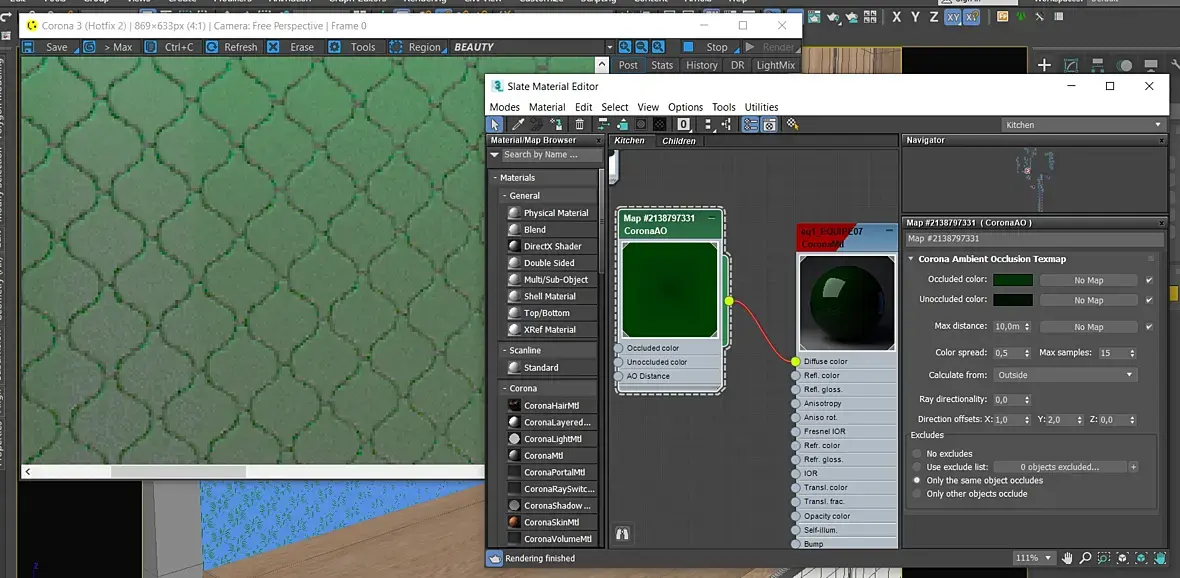
Task: Toggle Parameter Editor panel icon
Action: pyautogui.click(x=769, y=124)
